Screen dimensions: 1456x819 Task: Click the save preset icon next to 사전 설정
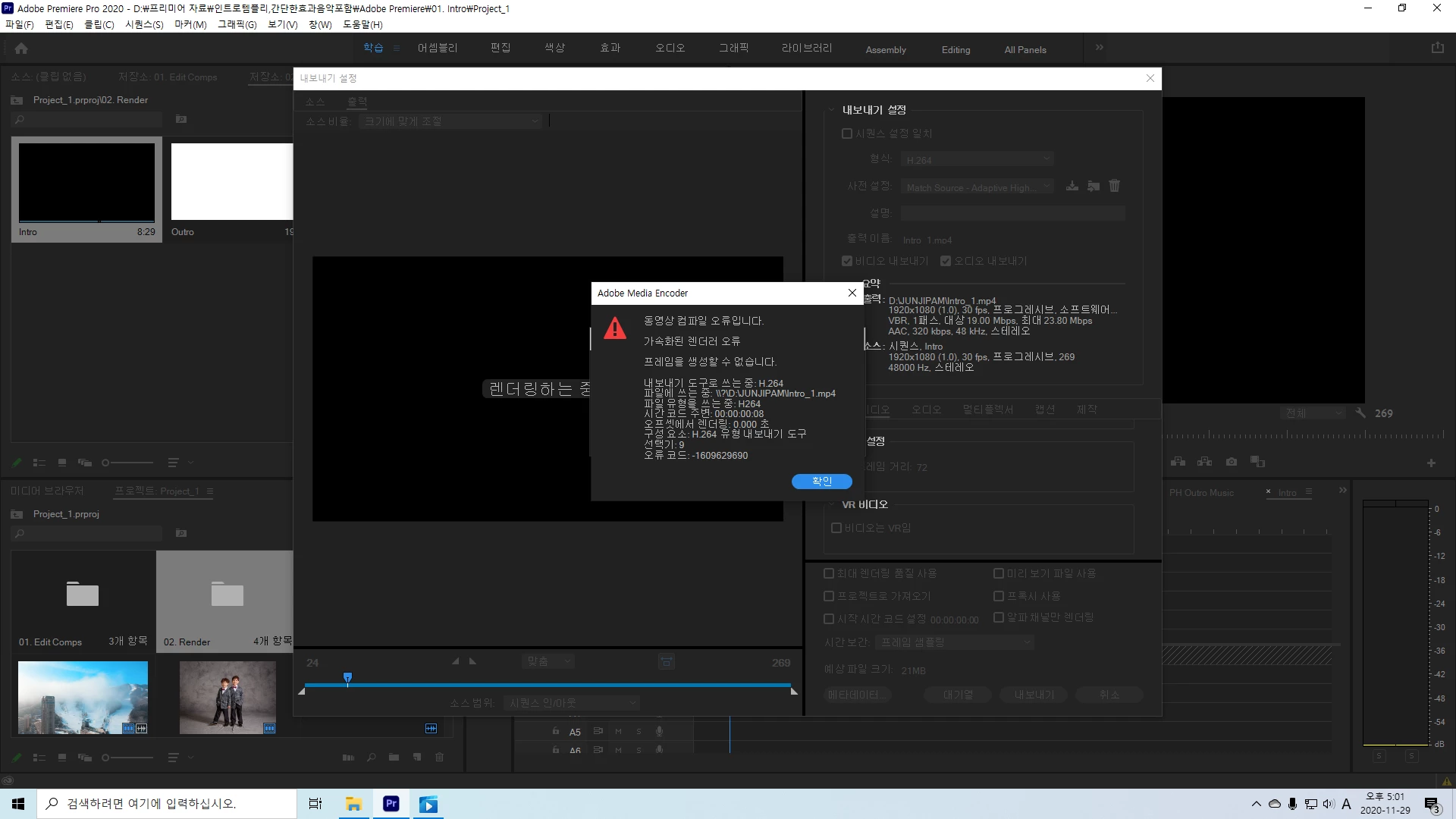click(1072, 186)
